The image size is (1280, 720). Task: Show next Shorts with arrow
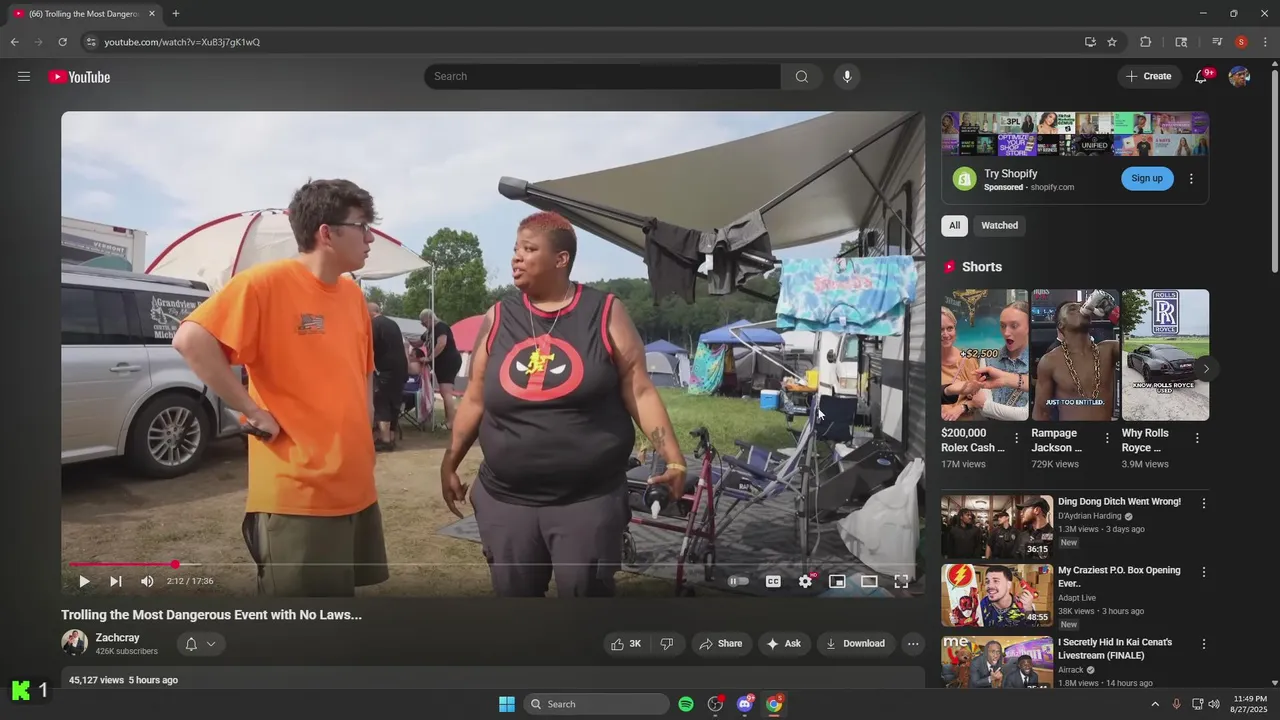1206,369
